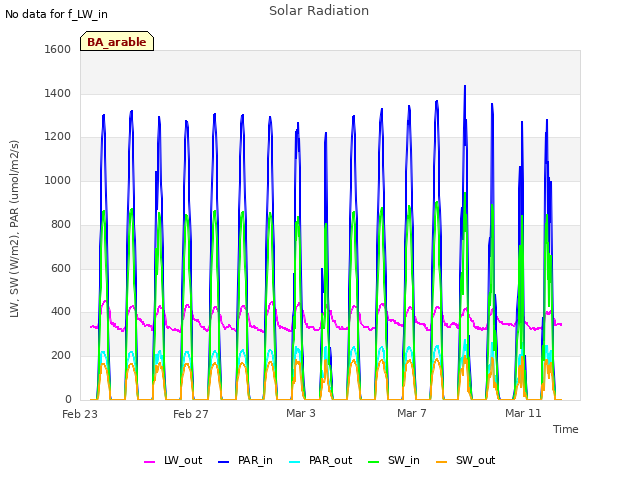The image size is (640, 480).
Task: Toggle PAR_out series in legend
Action: [x=320, y=460]
